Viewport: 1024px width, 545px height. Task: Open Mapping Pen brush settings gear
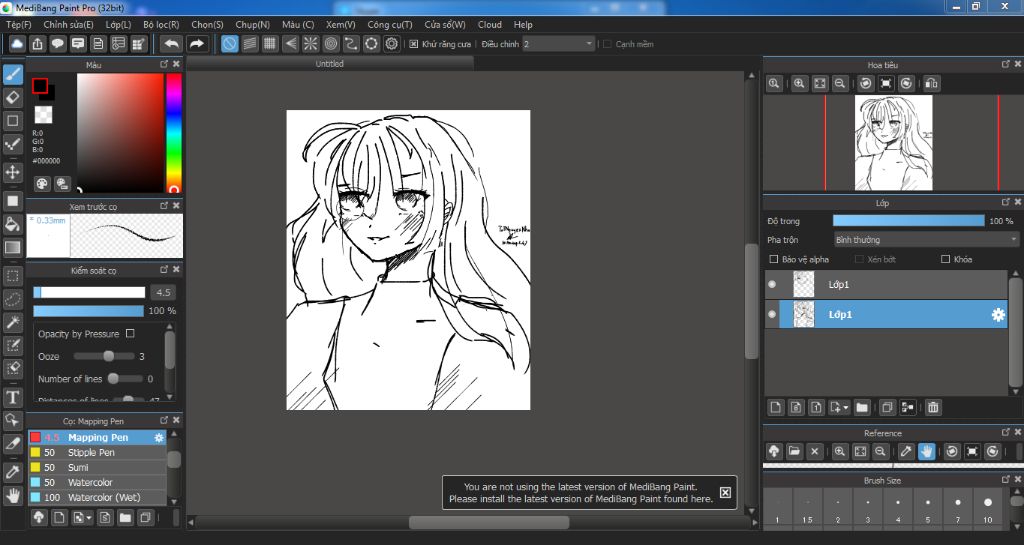coord(159,437)
